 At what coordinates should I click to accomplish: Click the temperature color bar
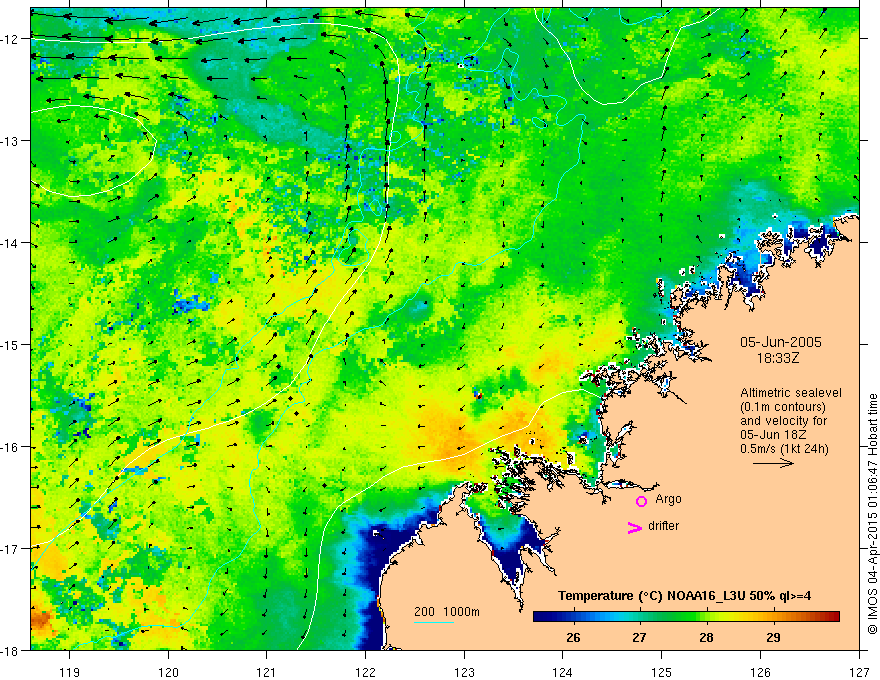(686, 617)
